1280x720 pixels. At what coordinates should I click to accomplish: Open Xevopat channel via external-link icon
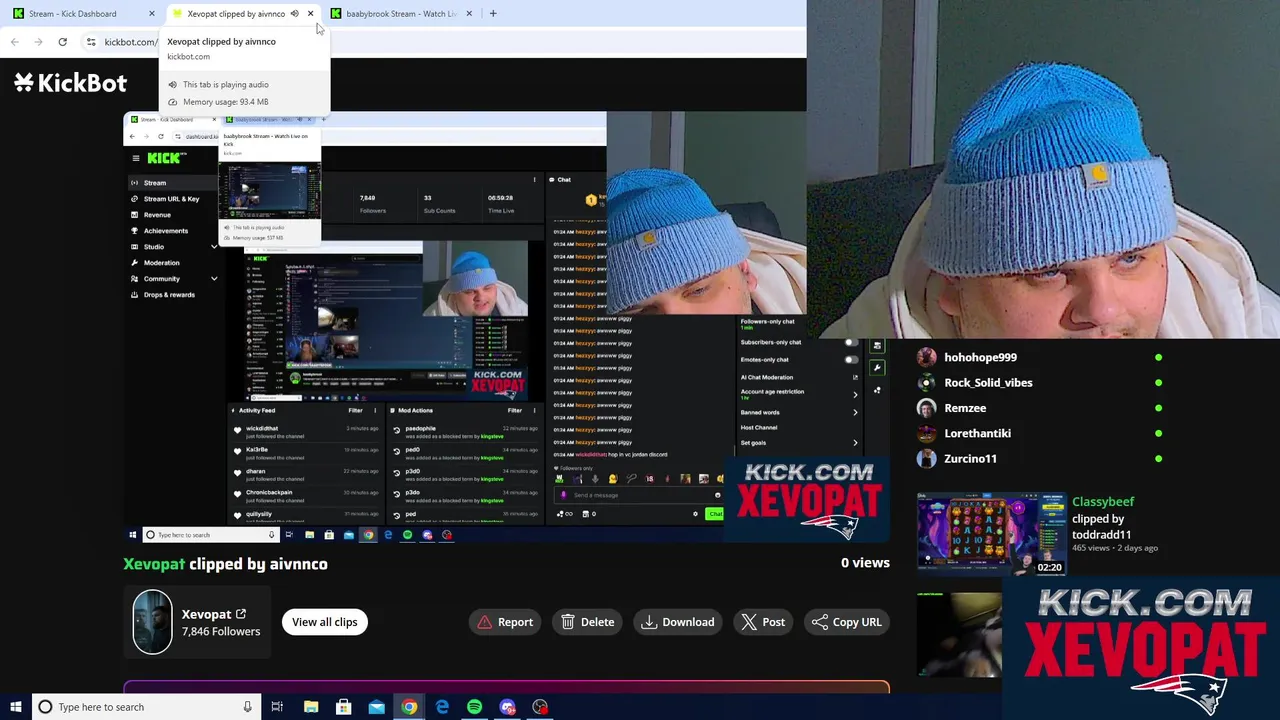241,614
